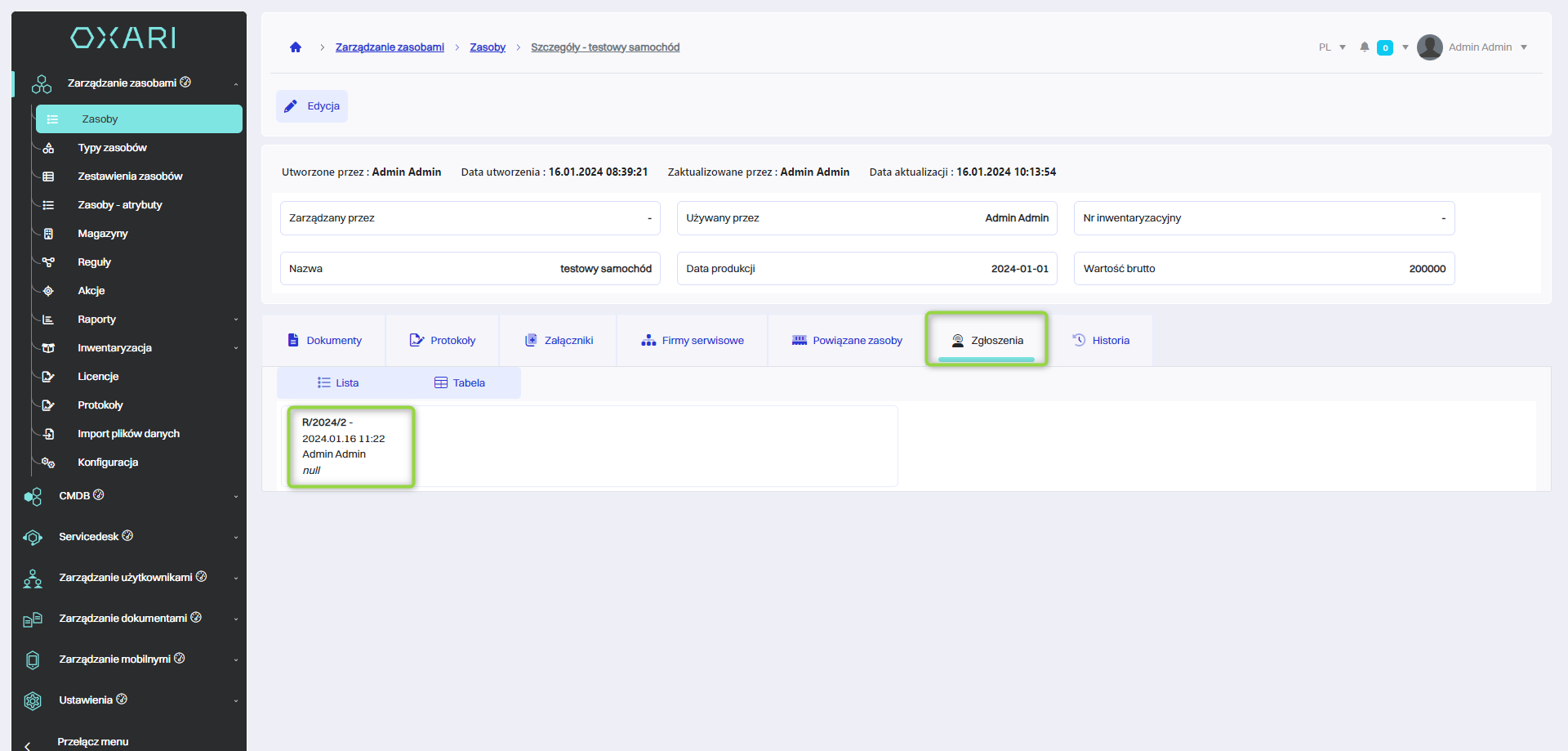Collapse sidebar with Przełącz menu
Viewport: 1568px width, 751px height.
click(x=92, y=742)
